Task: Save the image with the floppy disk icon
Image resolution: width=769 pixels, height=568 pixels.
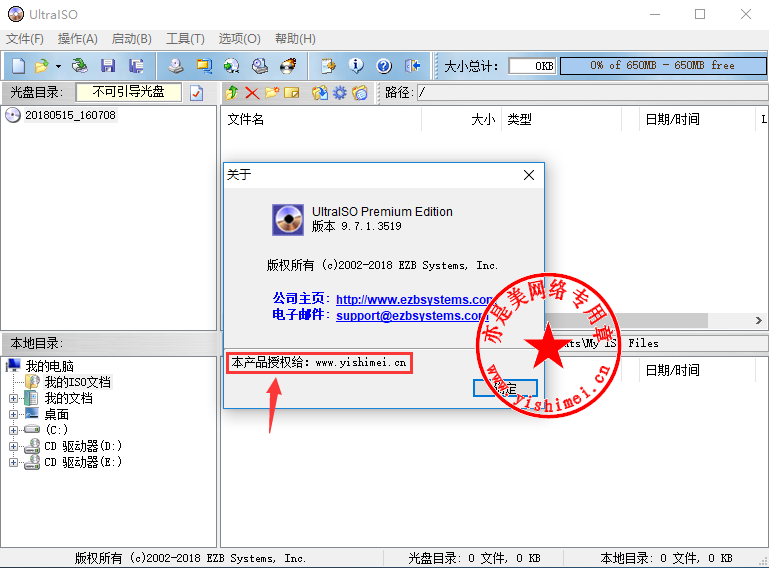Action: 108,66
